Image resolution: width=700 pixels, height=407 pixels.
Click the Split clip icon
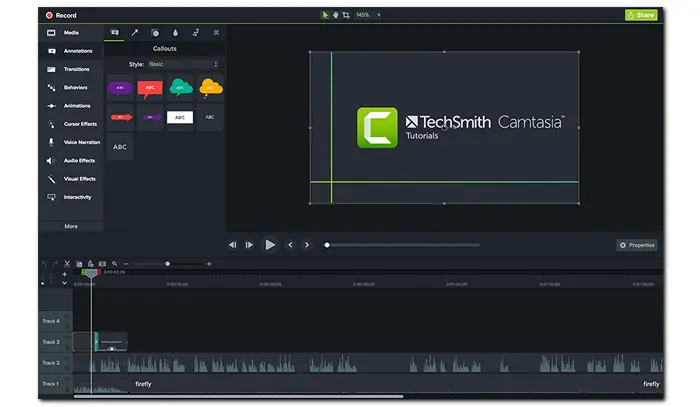(x=102, y=264)
